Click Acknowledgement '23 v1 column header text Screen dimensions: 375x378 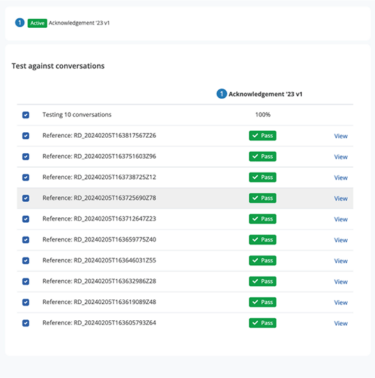tap(265, 94)
